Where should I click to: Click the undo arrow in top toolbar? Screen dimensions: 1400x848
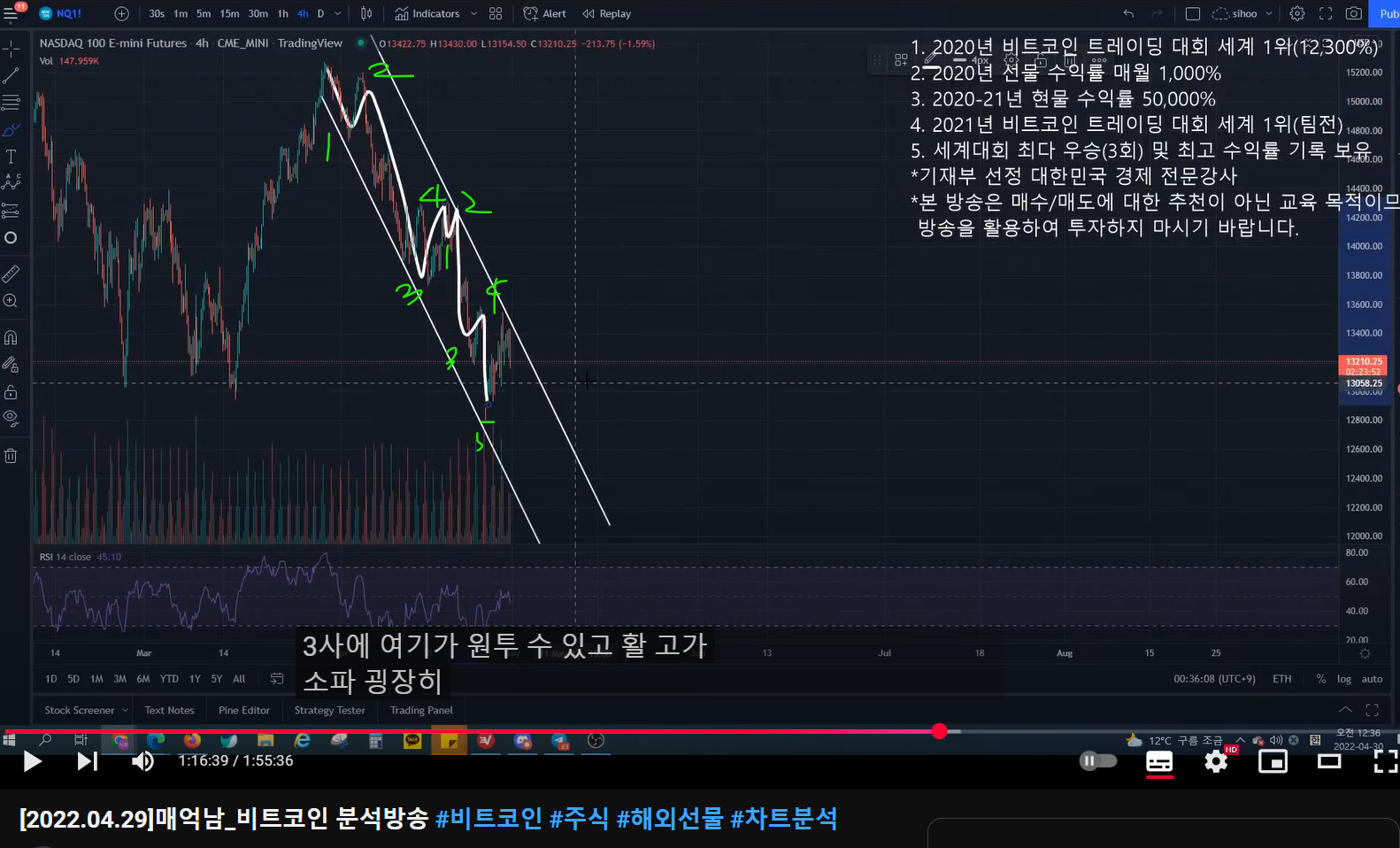pyautogui.click(x=1128, y=13)
